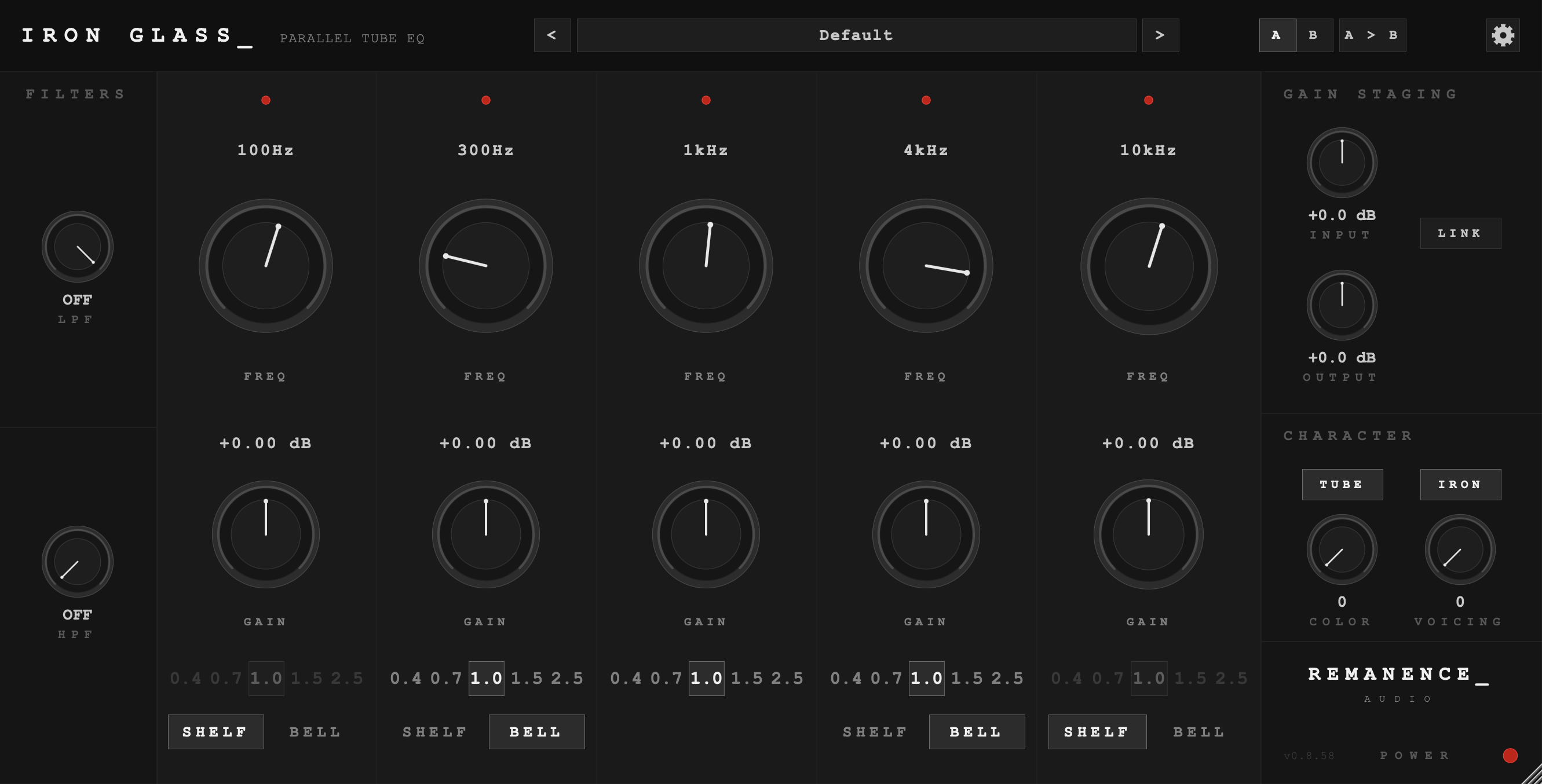Set 300Hz band Q to 2.5
The height and width of the screenshot is (784, 1542).
point(568,678)
